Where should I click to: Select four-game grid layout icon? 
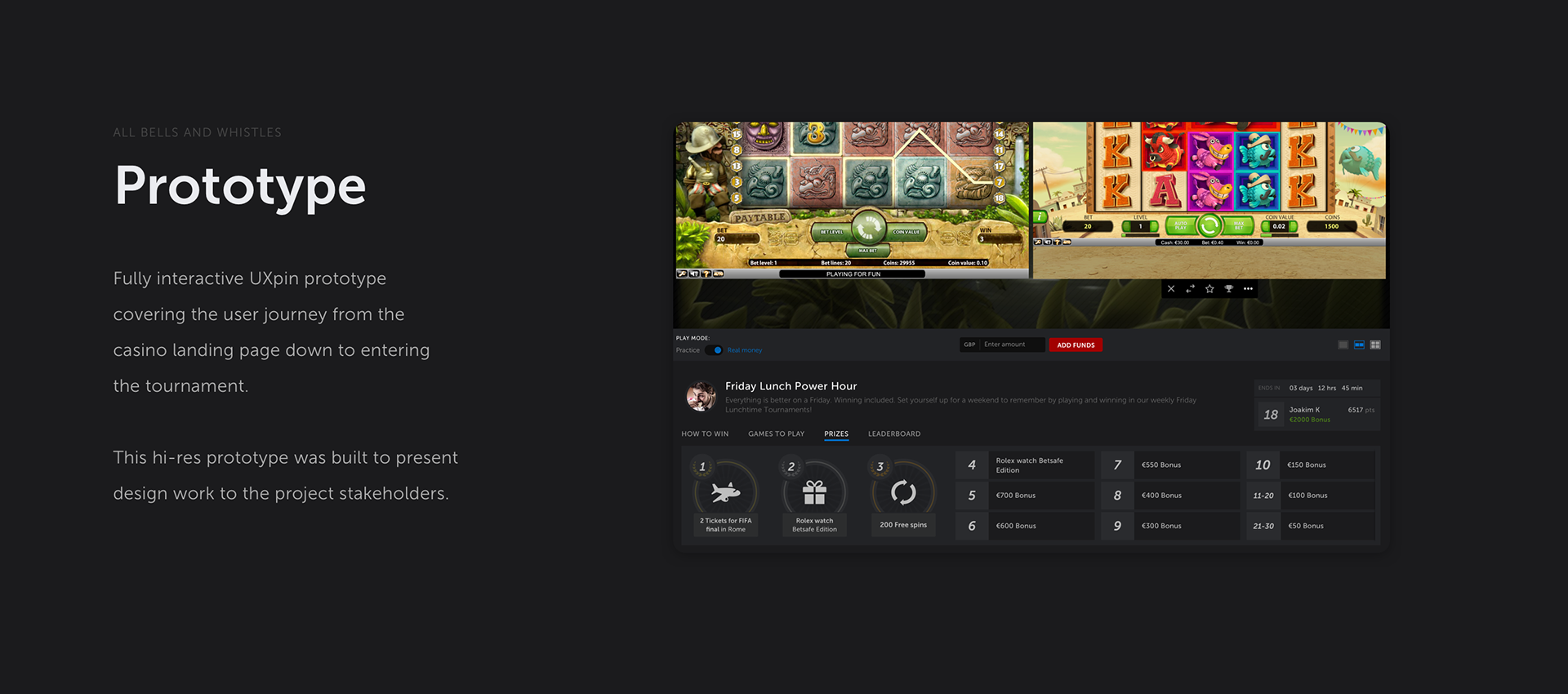[x=1375, y=345]
